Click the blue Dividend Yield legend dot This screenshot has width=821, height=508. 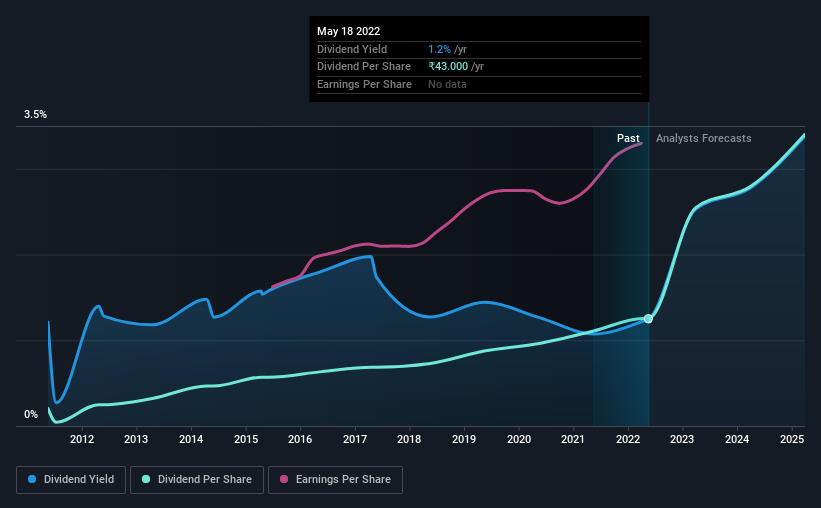point(32,479)
